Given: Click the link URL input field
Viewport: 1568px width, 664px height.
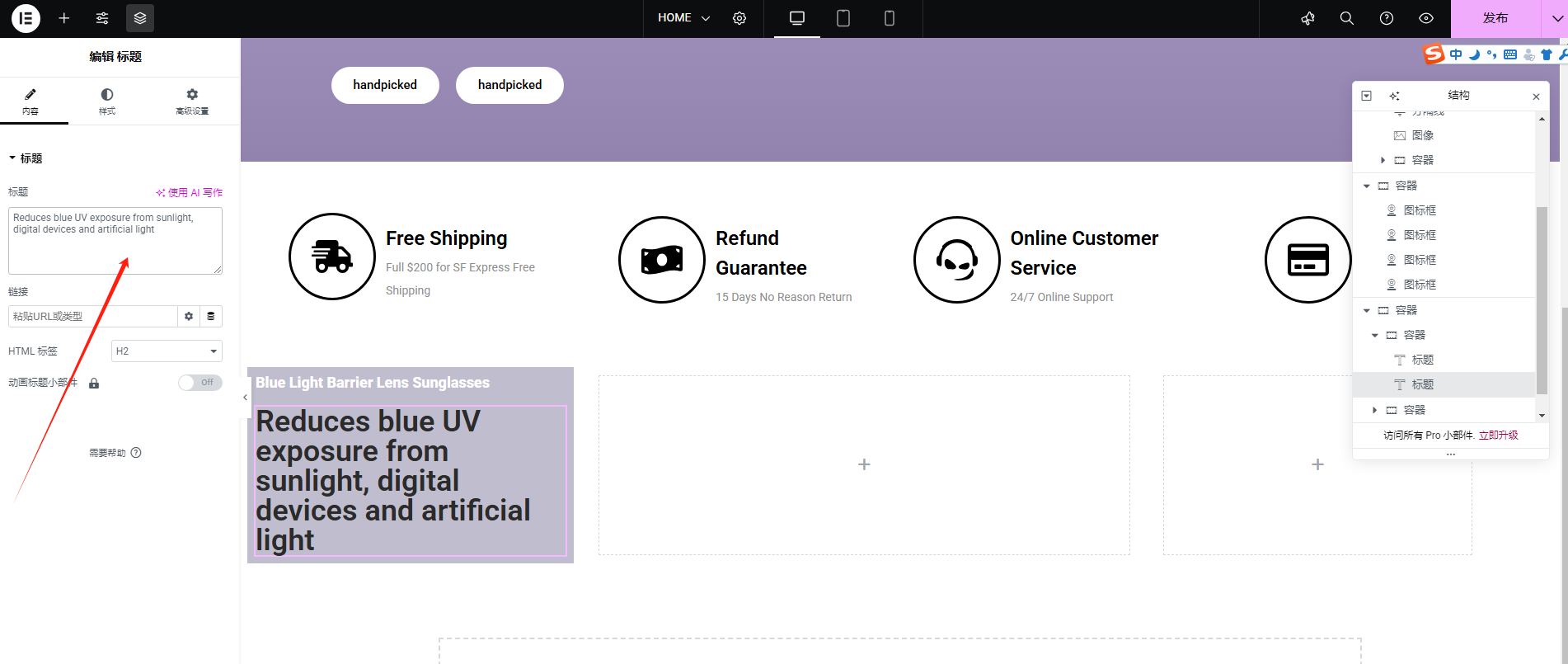Looking at the screenshot, I should point(92,317).
